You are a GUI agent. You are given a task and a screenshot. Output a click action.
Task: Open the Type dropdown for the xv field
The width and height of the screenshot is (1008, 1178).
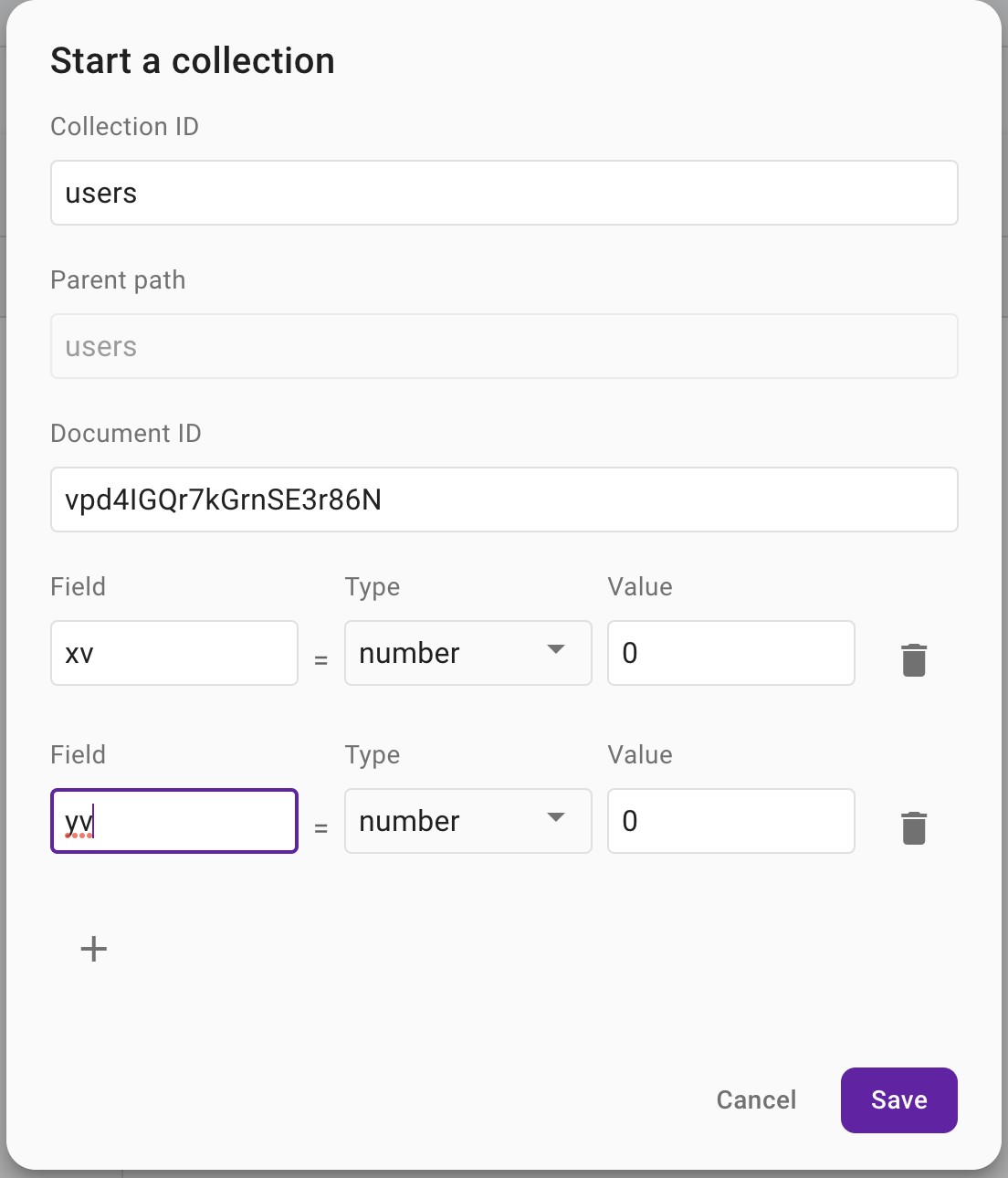[467, 653]
